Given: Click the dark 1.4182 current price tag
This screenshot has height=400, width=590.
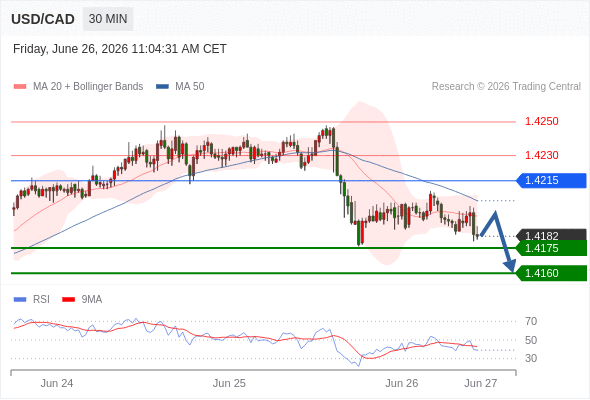Looking at the screenshot, I should coord(551,235).
